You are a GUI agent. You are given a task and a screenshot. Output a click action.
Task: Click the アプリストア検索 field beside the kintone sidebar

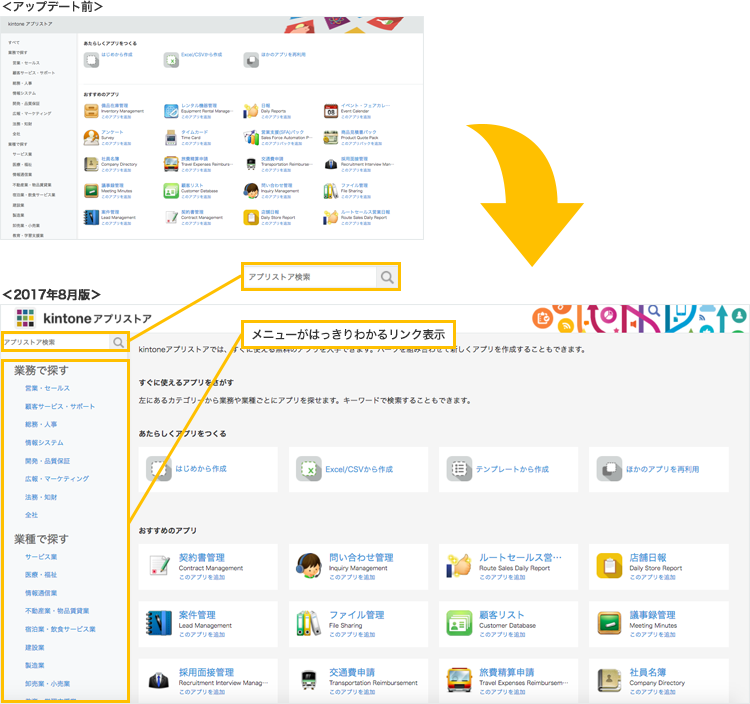click(x=55, y=342)
